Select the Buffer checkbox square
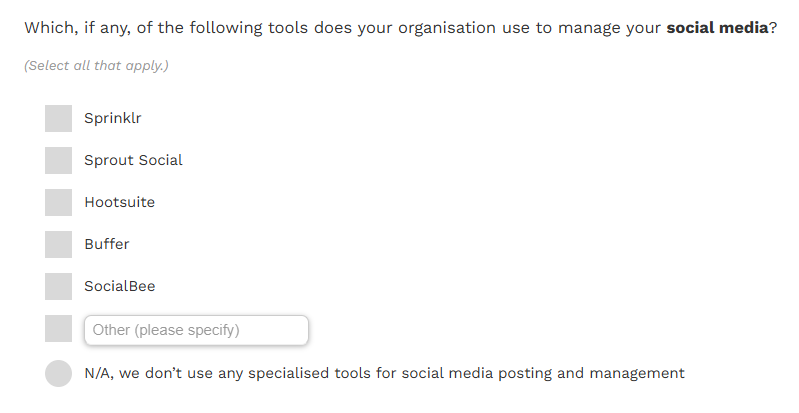The width and height of the screenshot is (799, 413). point(58,244)
